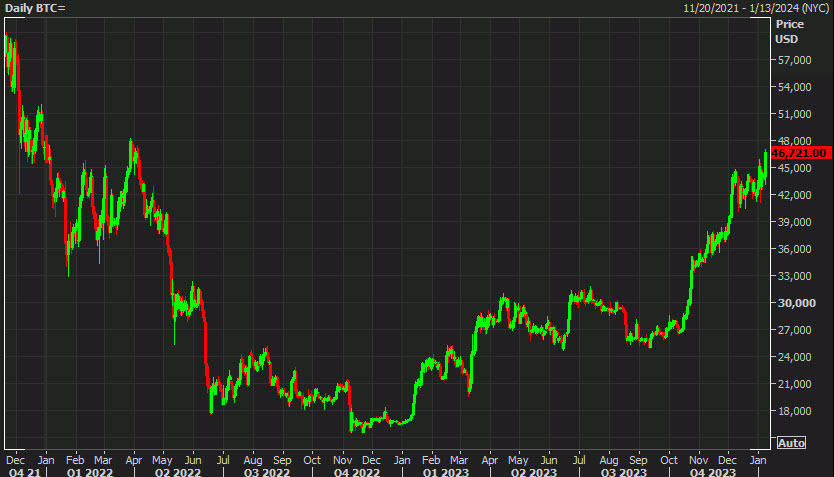Image resolution: width=834 pixels, height=477 pixels.
Task: Click the 33,000 price axis label
Action: click(795, 276)
